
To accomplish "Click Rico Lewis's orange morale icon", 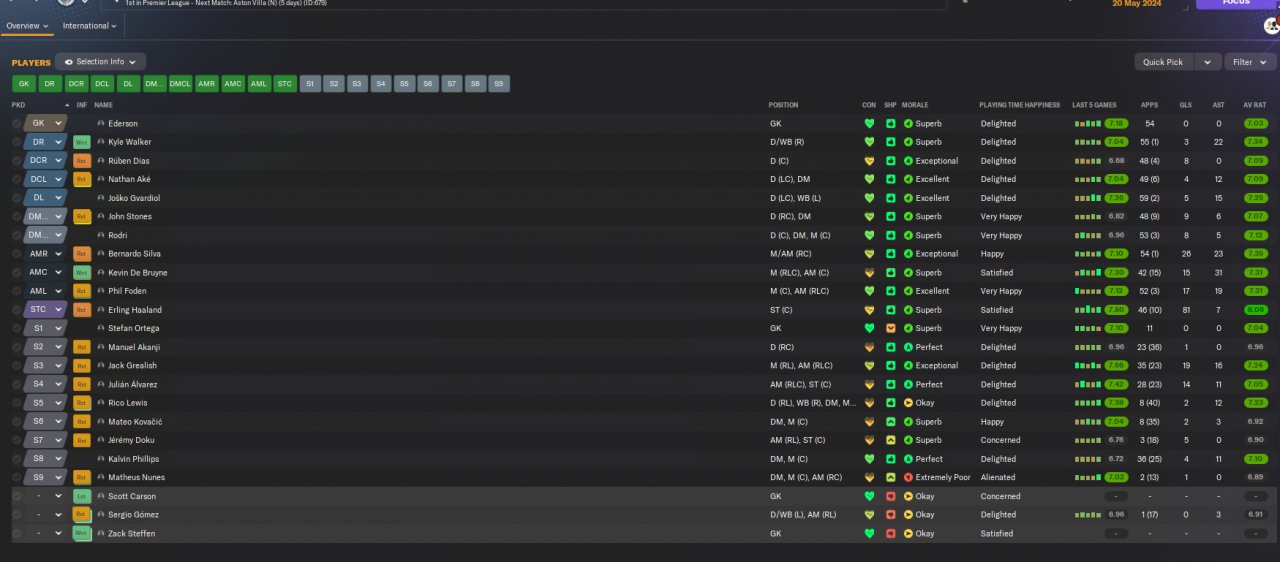I will 908,403.
